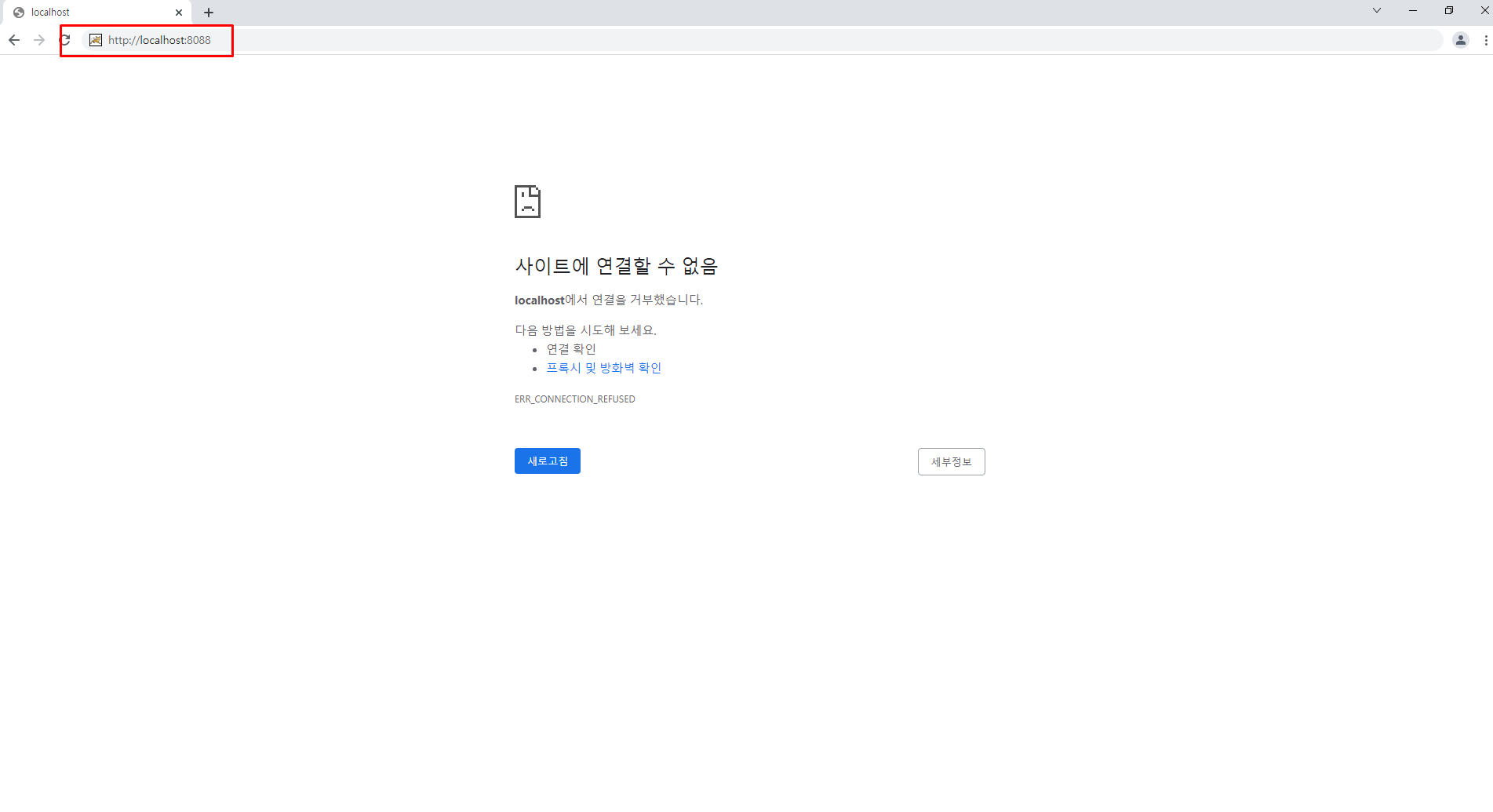Click the 연결 확인 list item

571,349
